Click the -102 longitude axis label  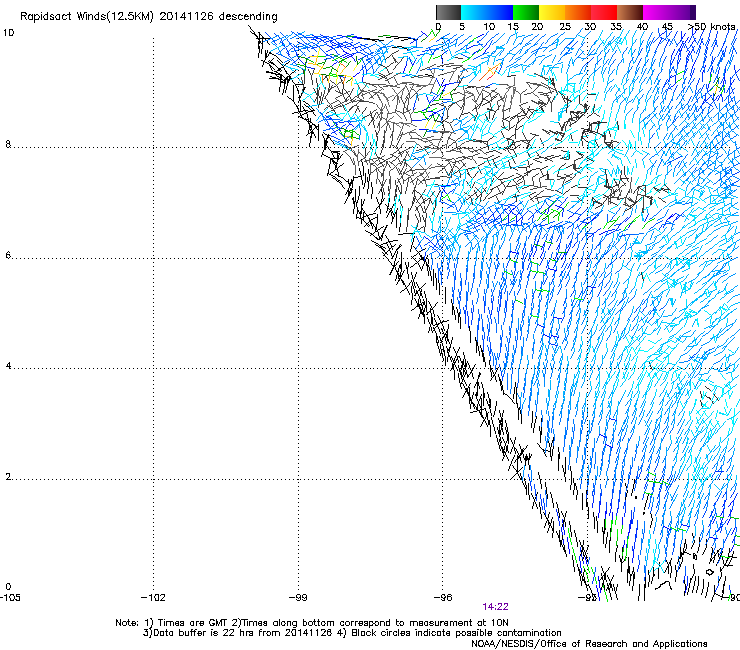click(x=153, y=598)
